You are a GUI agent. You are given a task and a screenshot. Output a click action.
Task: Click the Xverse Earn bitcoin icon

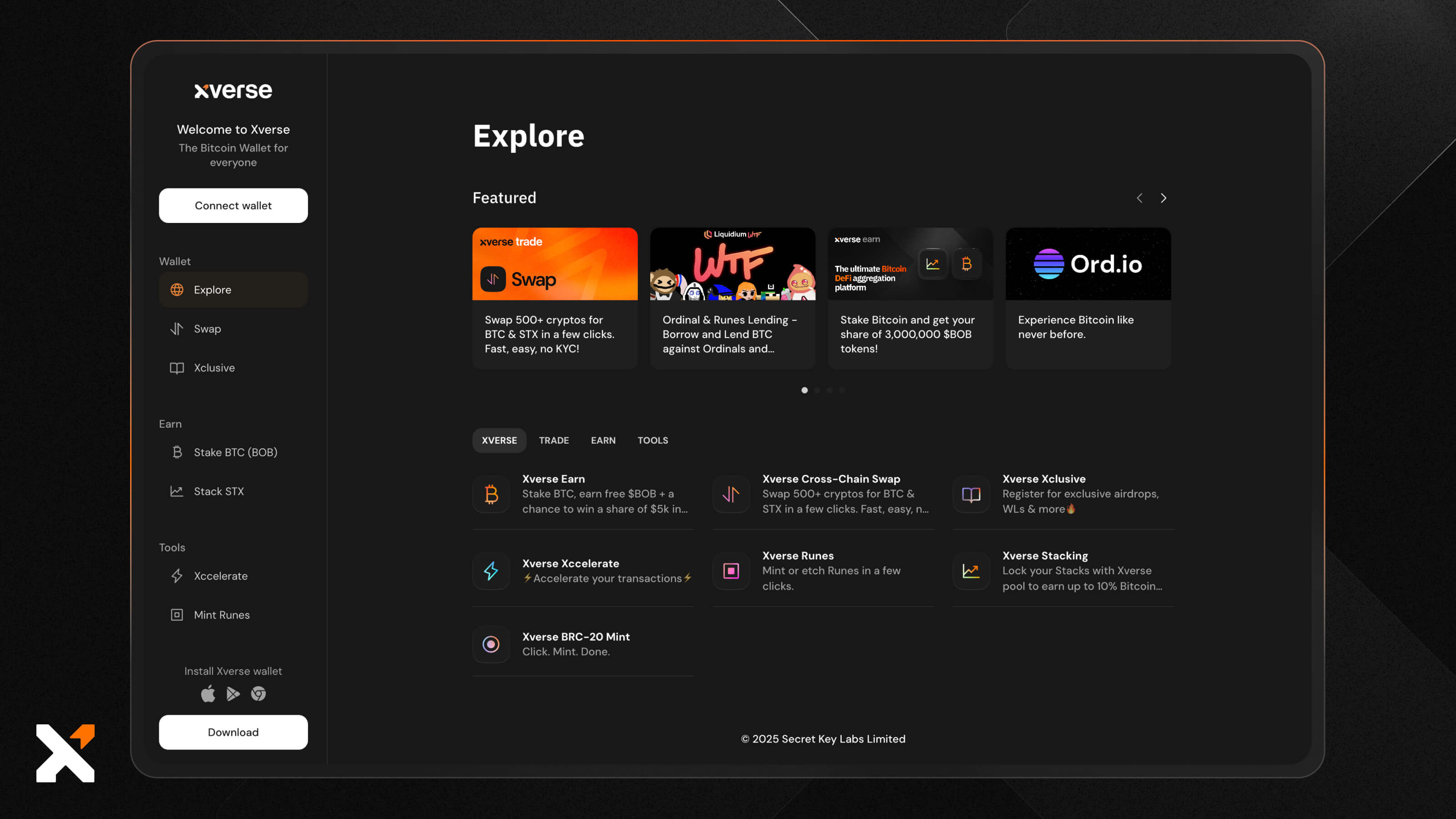(491, 494)
